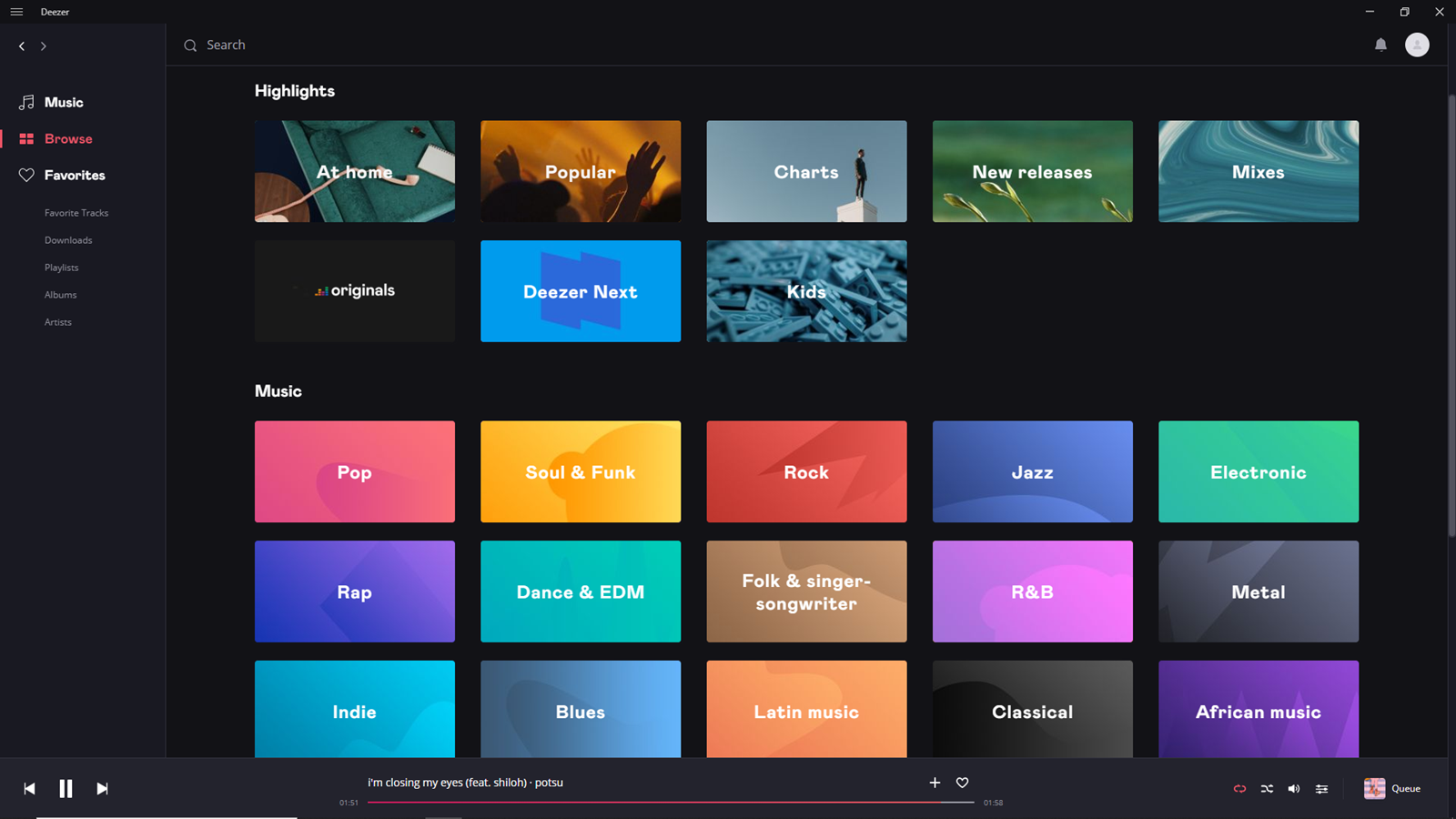Switch to the Music section
Image resolution: width=1456 pixels, height=819 pixels.
tap(64, 103)
